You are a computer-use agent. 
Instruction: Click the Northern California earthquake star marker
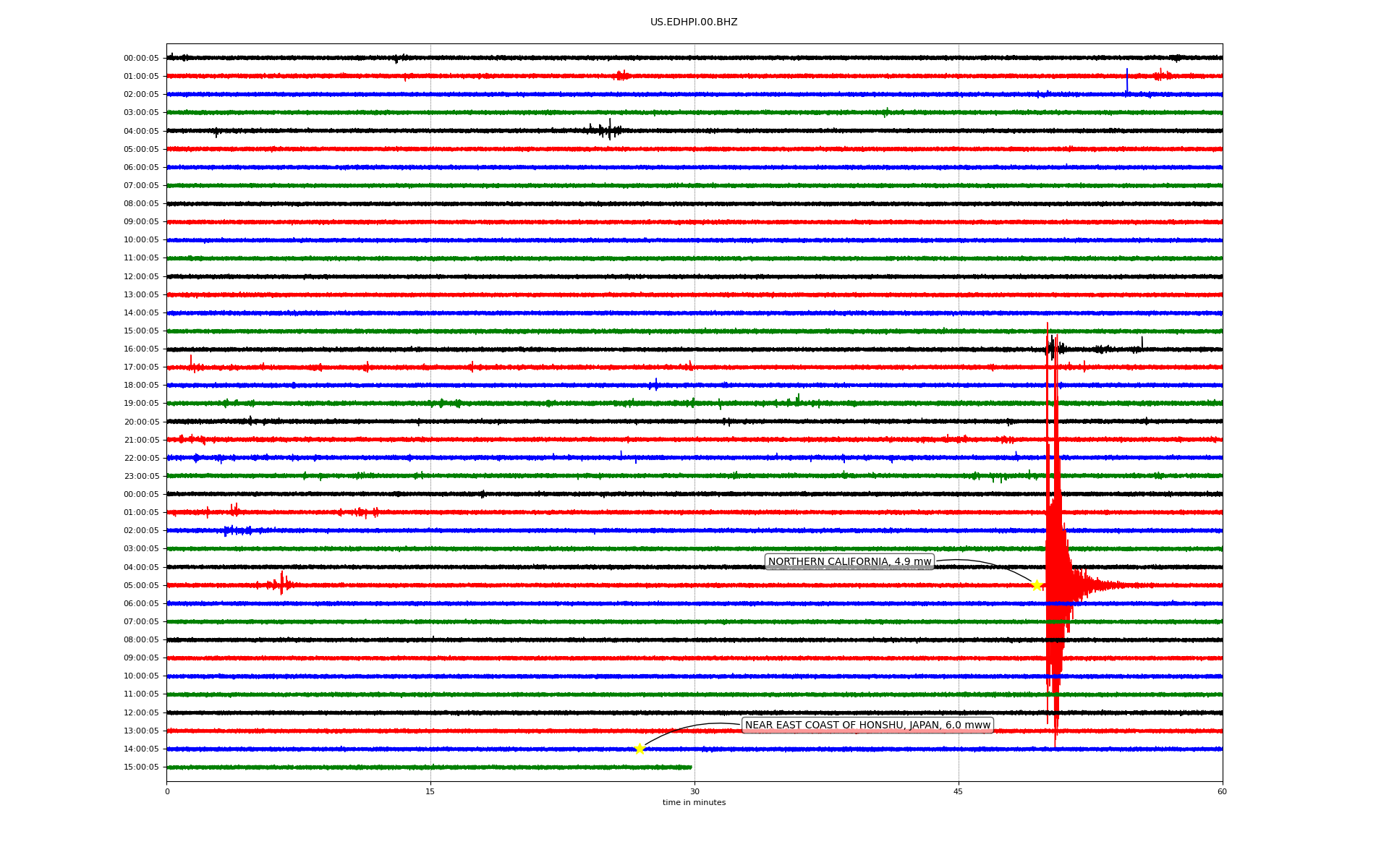(x=1036, y=585)
